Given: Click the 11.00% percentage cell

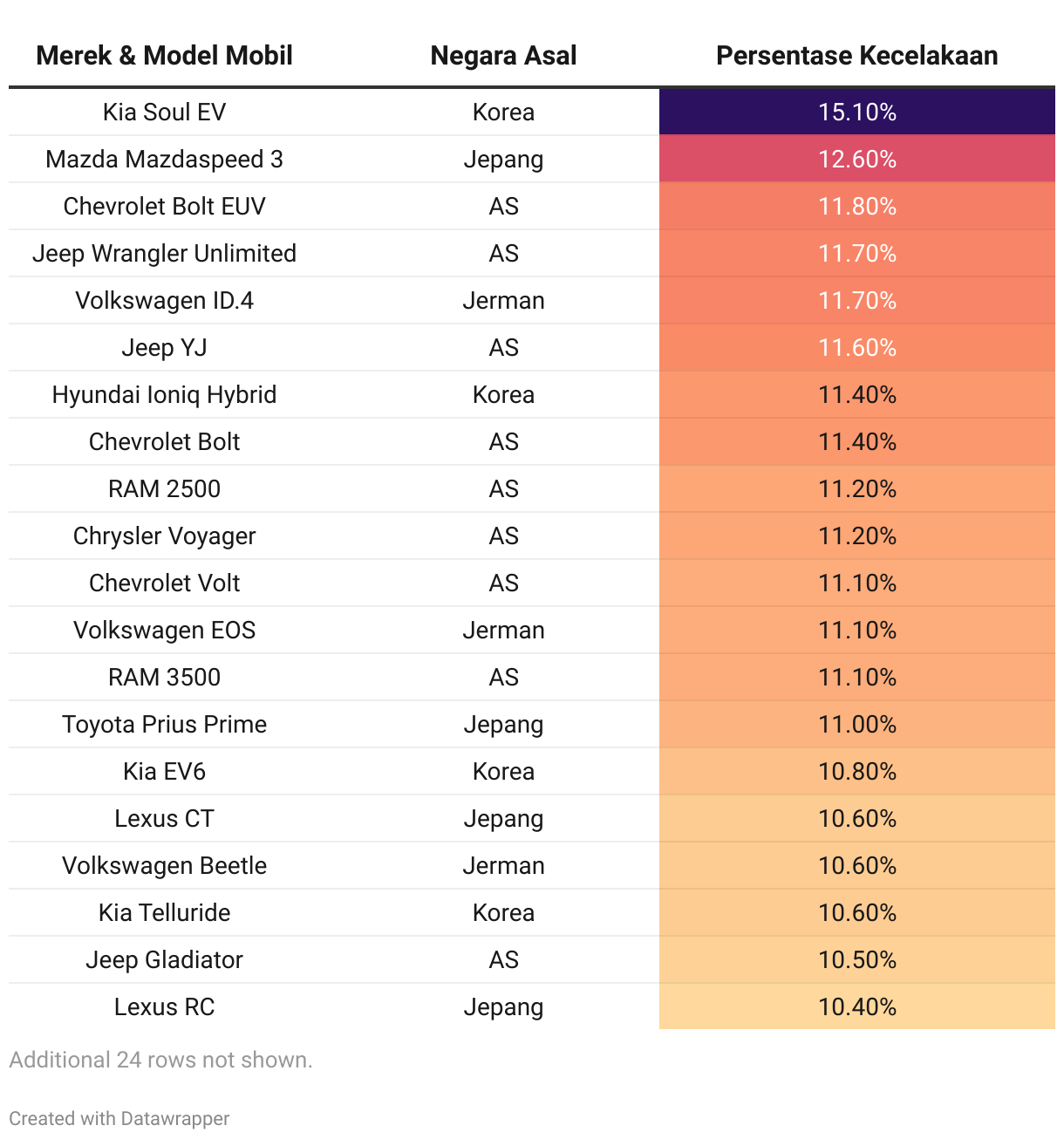Looking at the screenshot, I should tap(856, 725).
